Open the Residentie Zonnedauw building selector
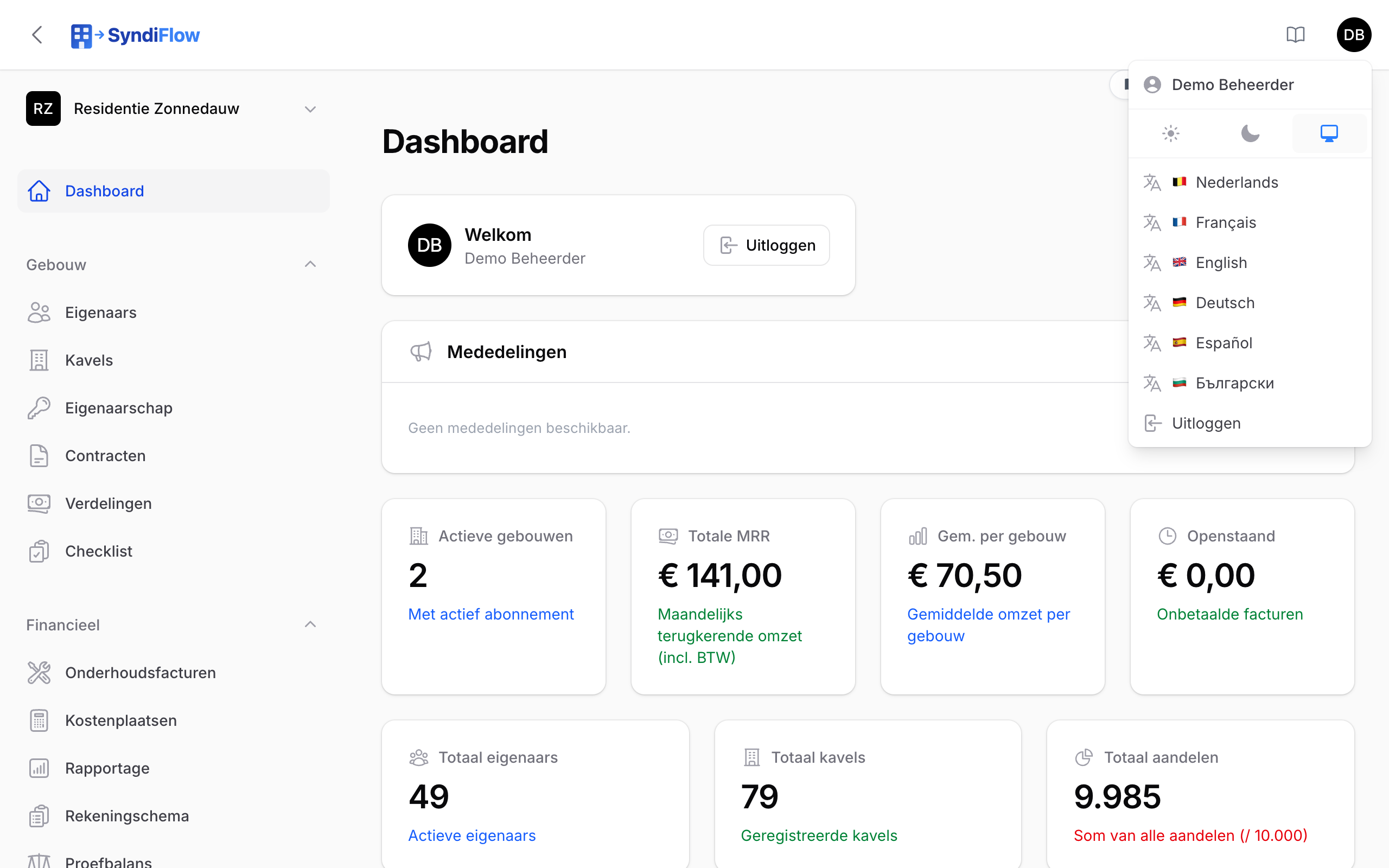Viewport: 1389px width, 868px height. pyautogui.click(x=173, y=108)
